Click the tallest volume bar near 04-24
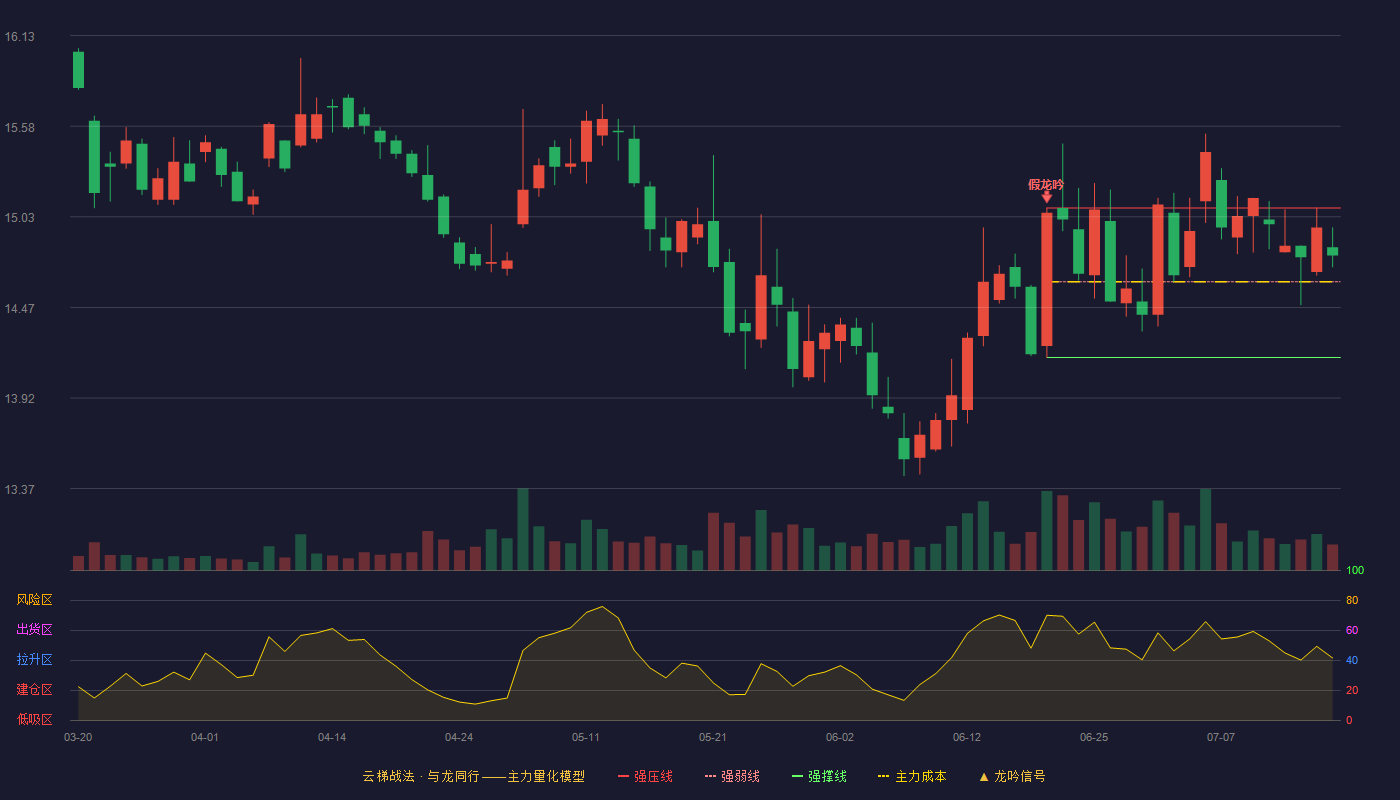This screenshot has width=1400, height=800. pyautogui.click(x=523, y=529)
